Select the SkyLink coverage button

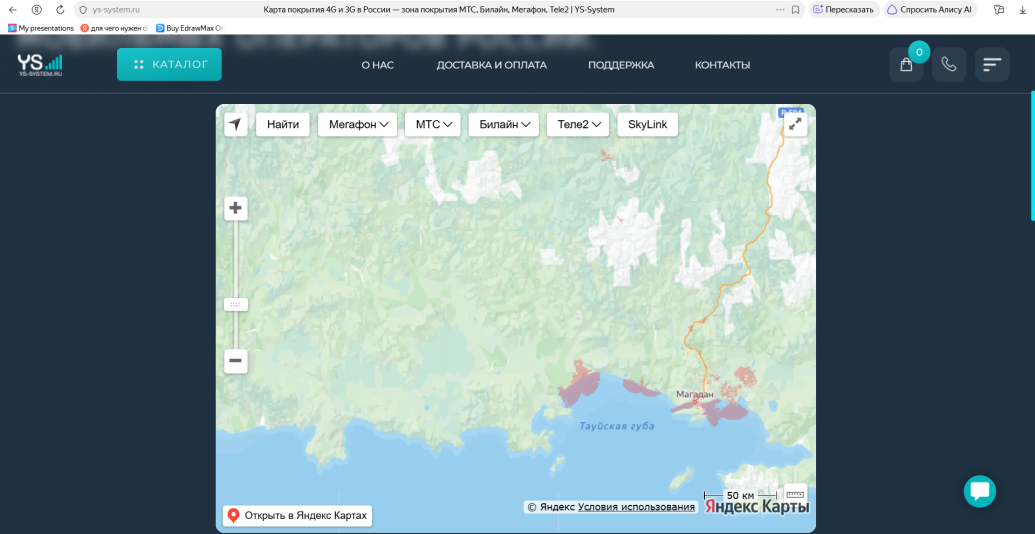pos(648,124)
